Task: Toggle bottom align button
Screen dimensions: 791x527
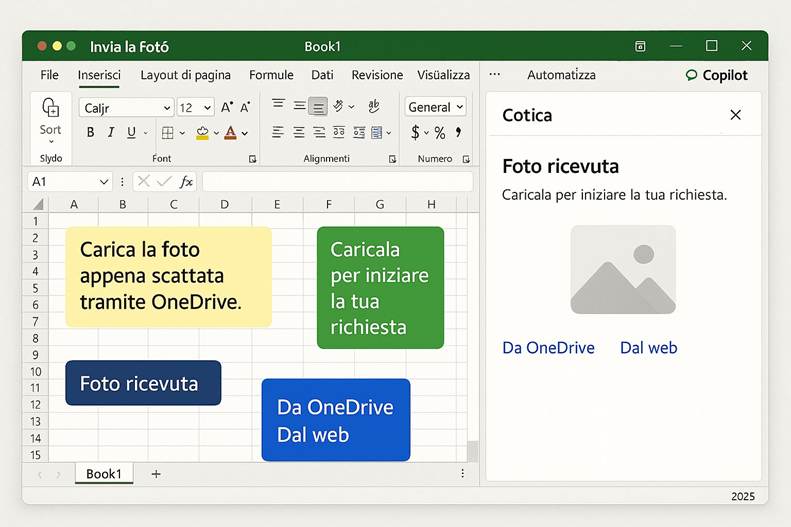Action: [318, 107]
